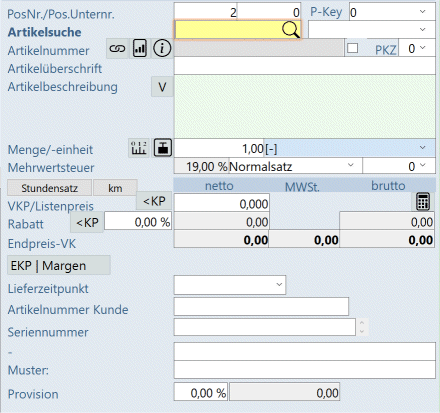Image resolution: width=440 pixels, height=413 pixels.
Task: Open the bar chart statistics icon
Action: tap(140, 49)
